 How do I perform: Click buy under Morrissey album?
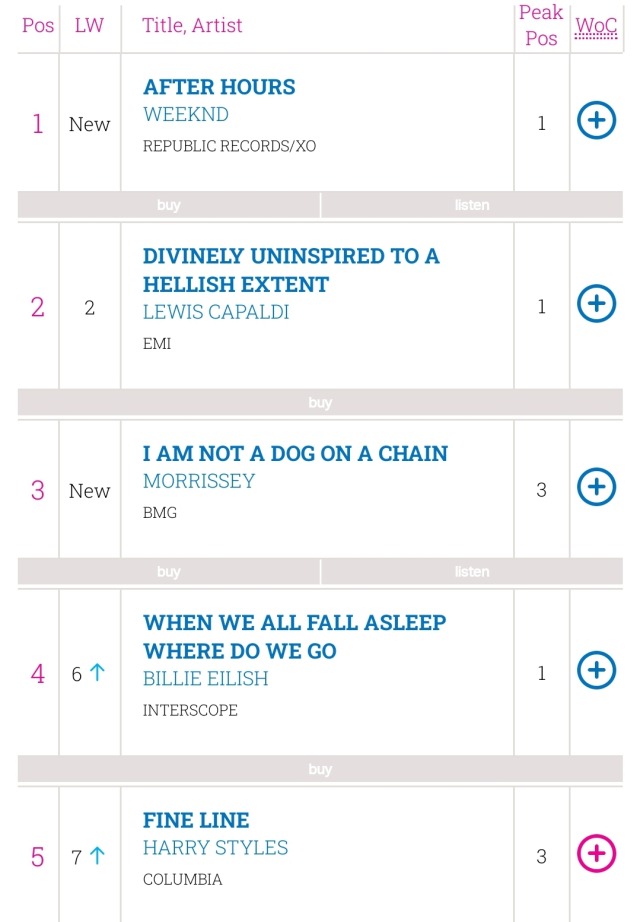click(x=169, y=572)
